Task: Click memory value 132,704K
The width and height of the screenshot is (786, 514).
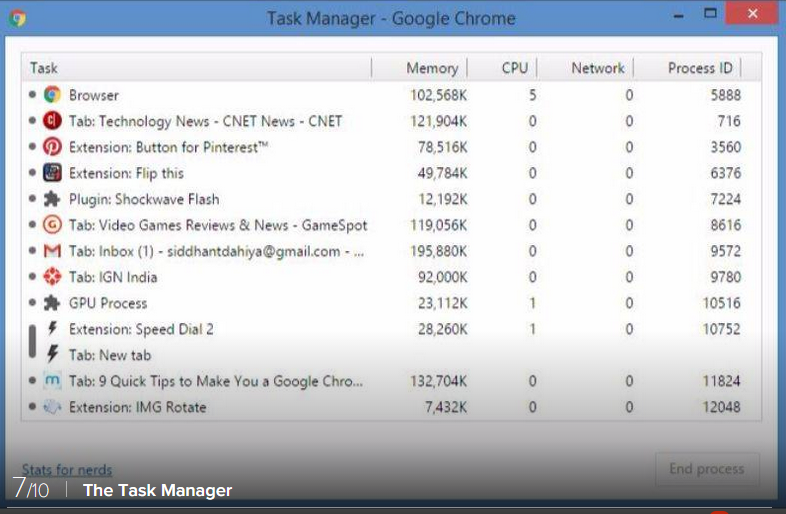Action: (439, 381)
